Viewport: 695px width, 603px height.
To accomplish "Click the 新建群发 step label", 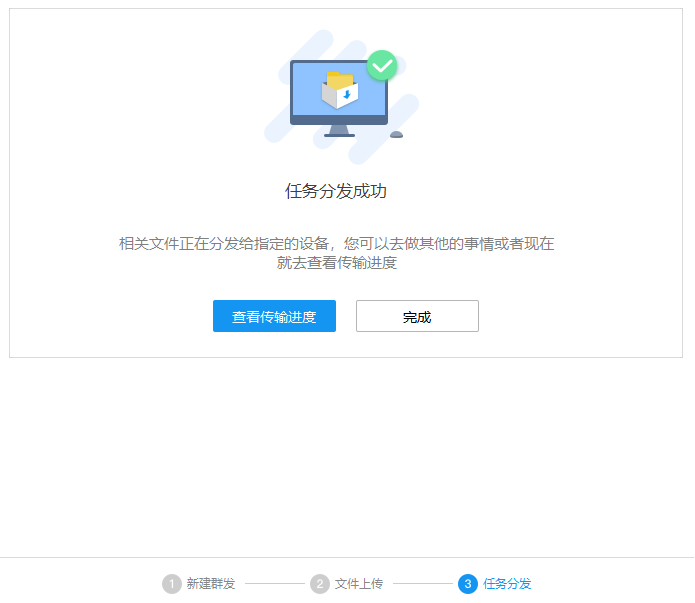I will pyautogui.click(x=211, y=584).
